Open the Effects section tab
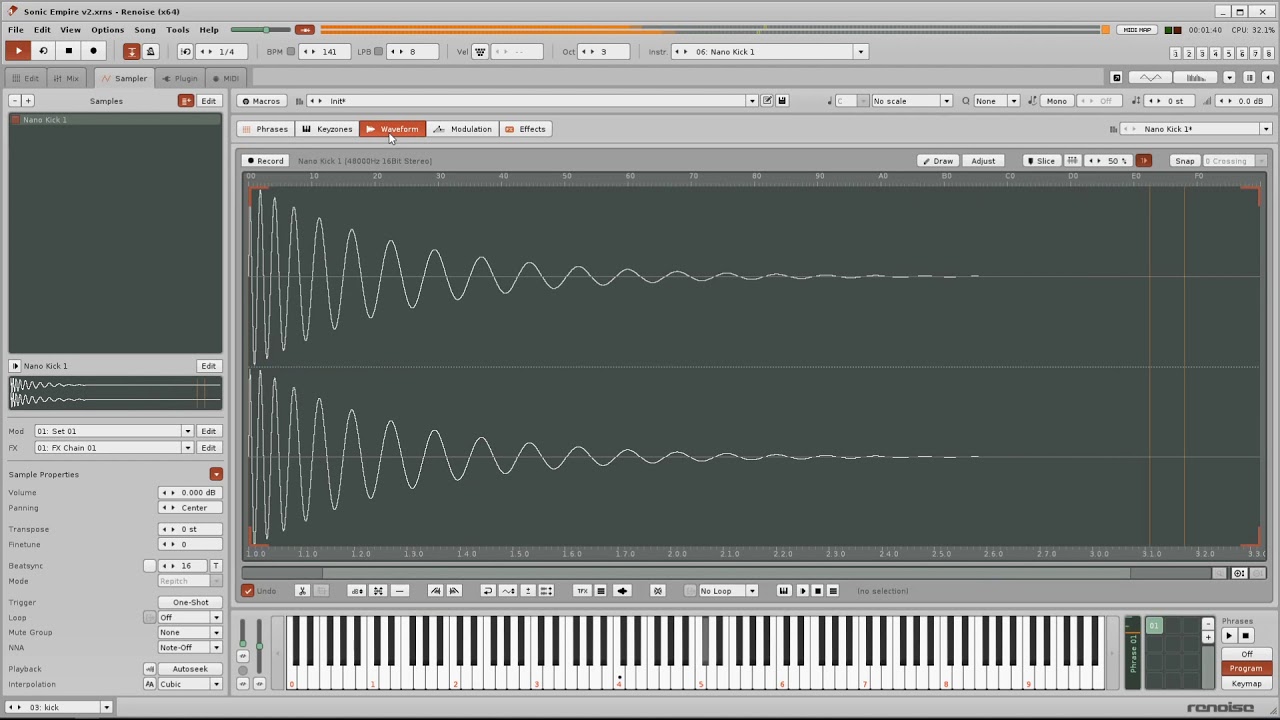This screenshot has width=1280, height=720. pyautogui.click(x=525, y=129)
